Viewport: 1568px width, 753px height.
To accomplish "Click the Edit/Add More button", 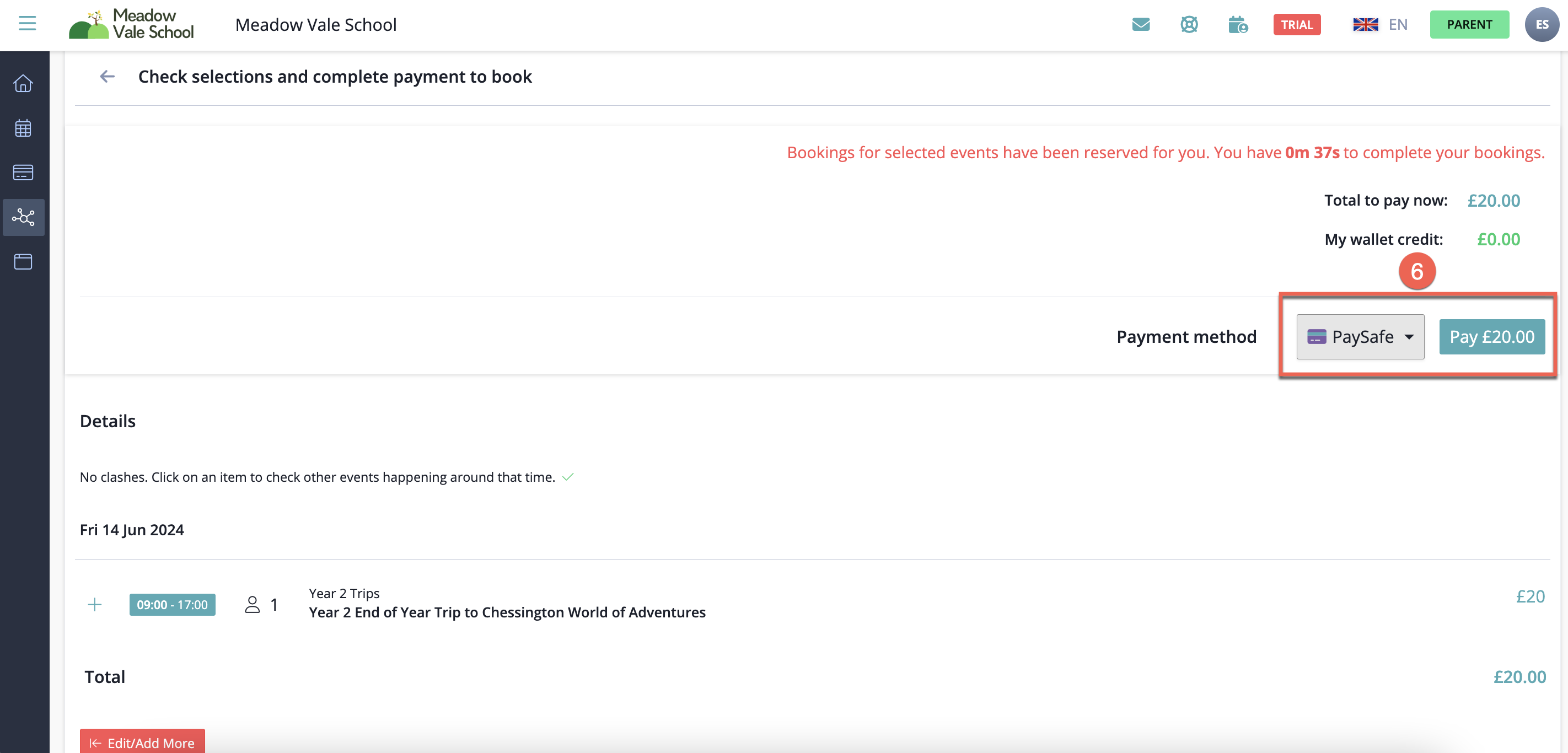I will click(x=142, y=742).
